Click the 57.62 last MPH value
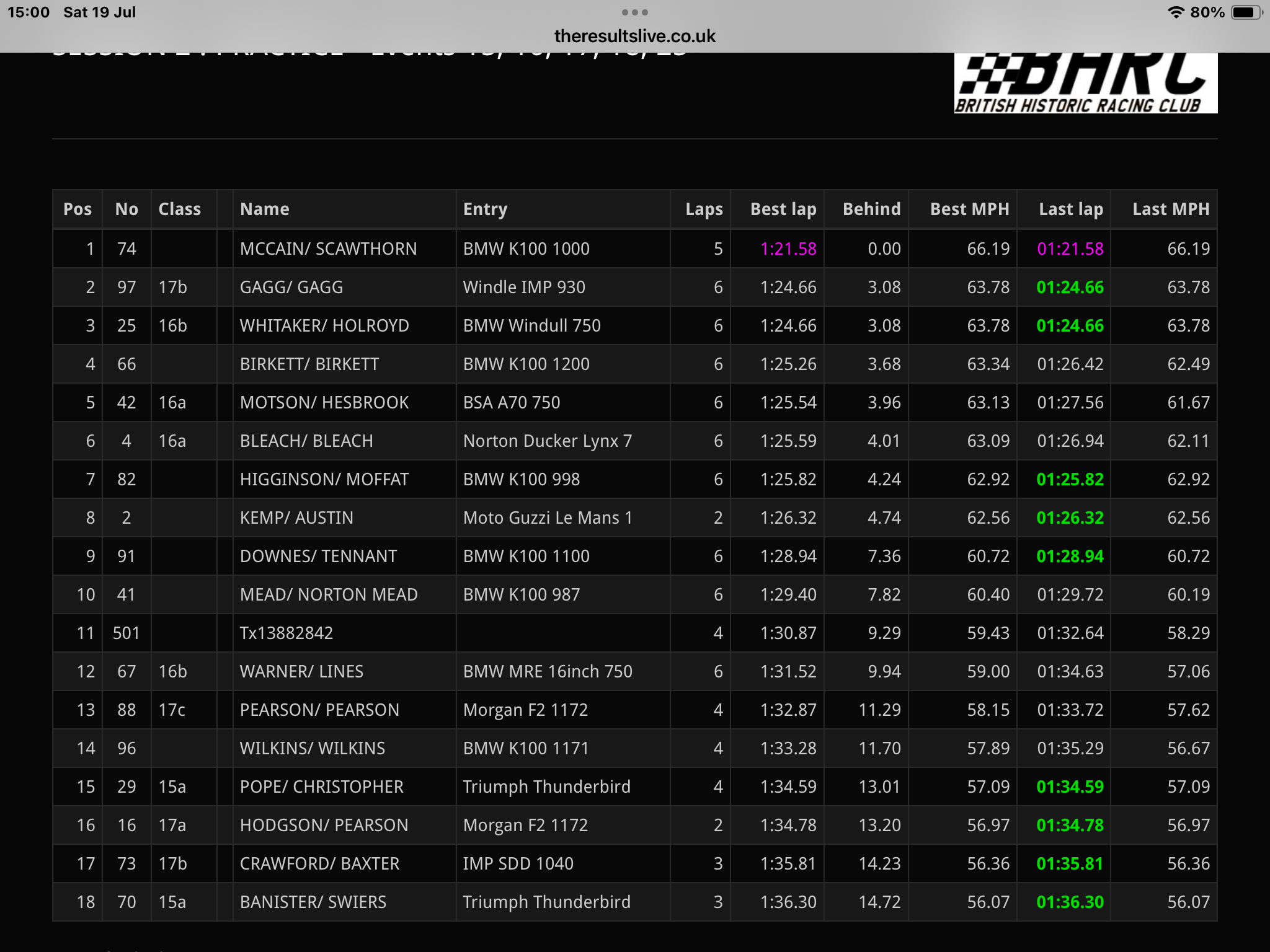1270x952 pixels. (x=1188, y=710)
